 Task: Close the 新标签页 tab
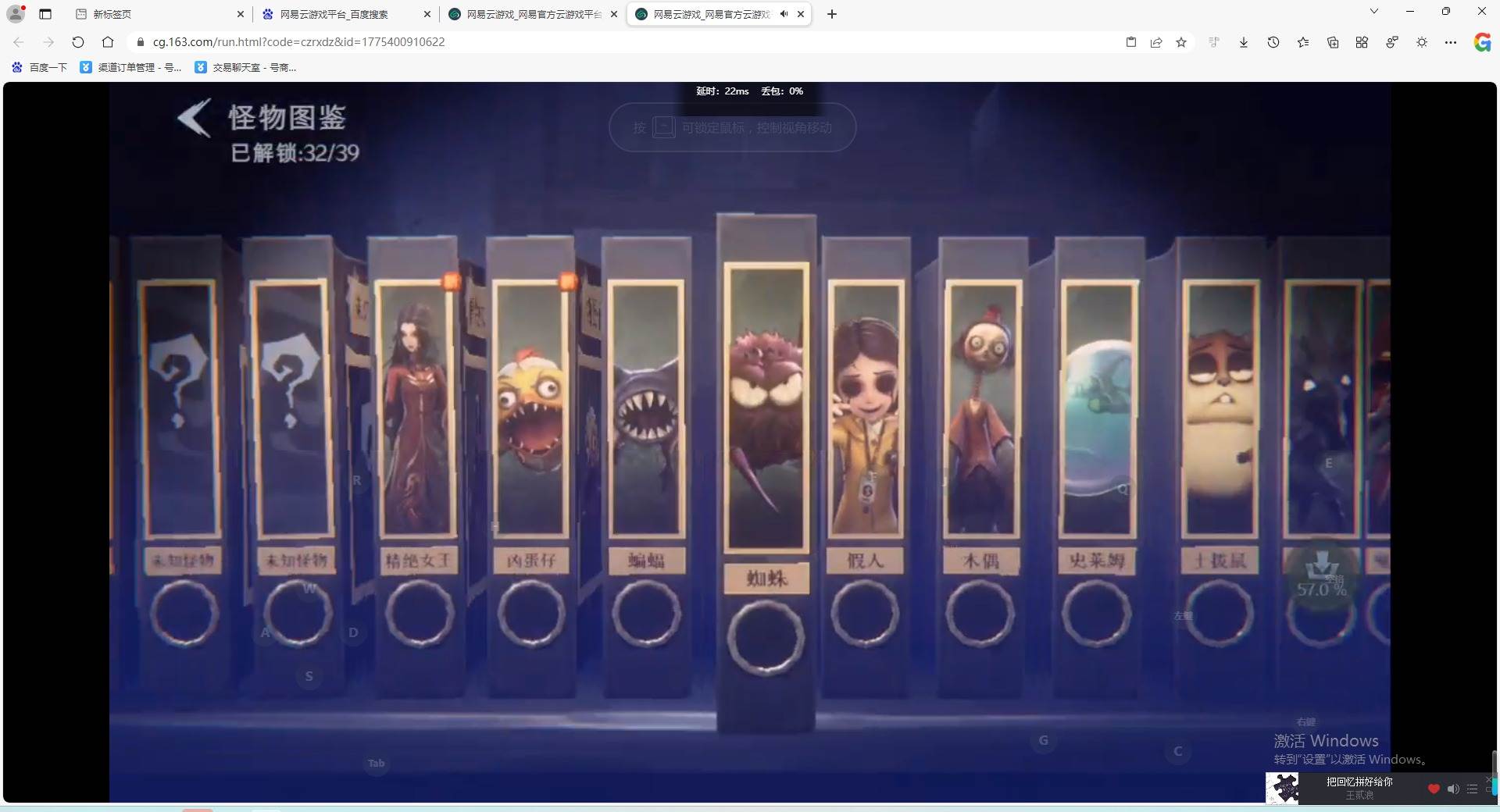pos(240,14)
